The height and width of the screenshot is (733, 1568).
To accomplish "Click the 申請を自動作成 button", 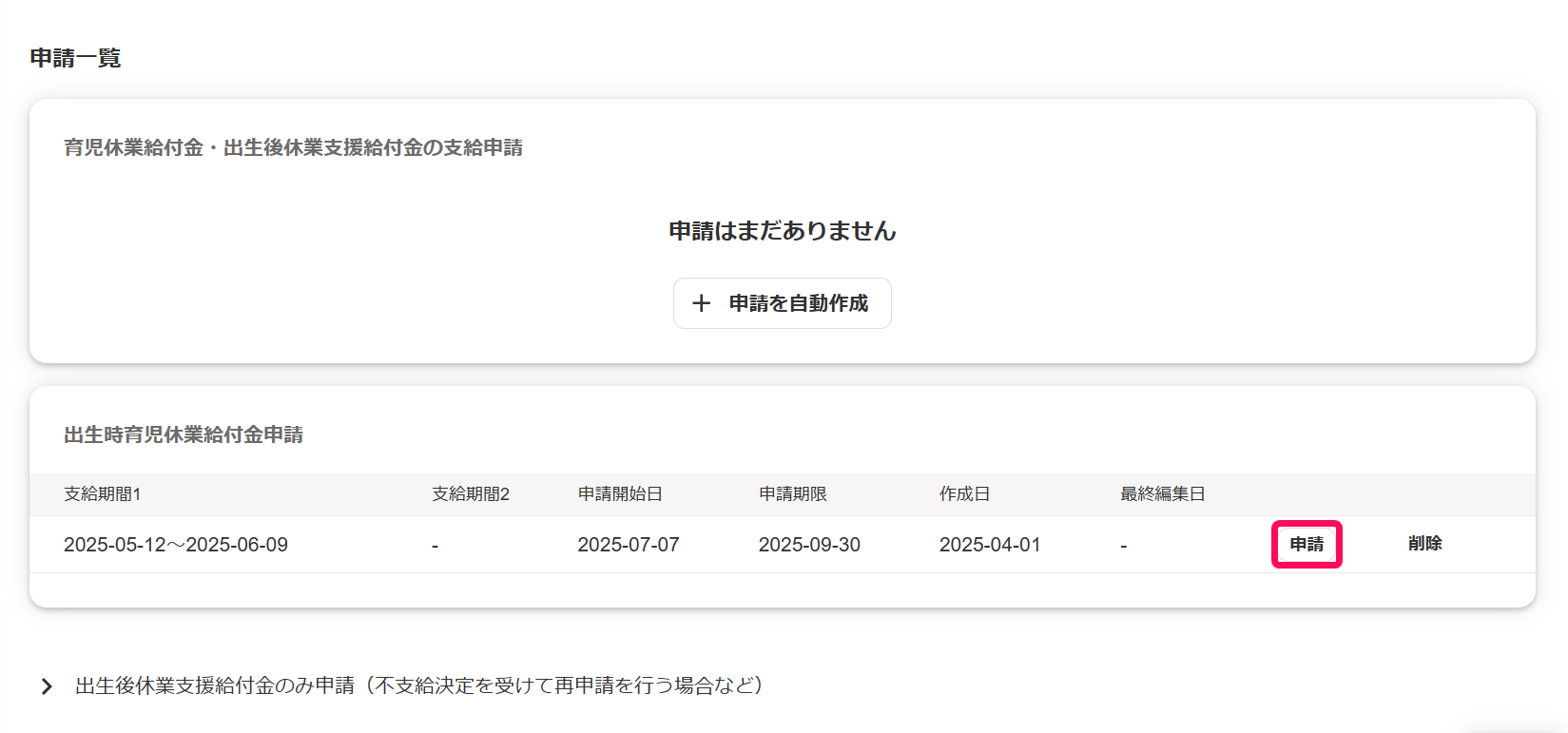I will (782, 303).
